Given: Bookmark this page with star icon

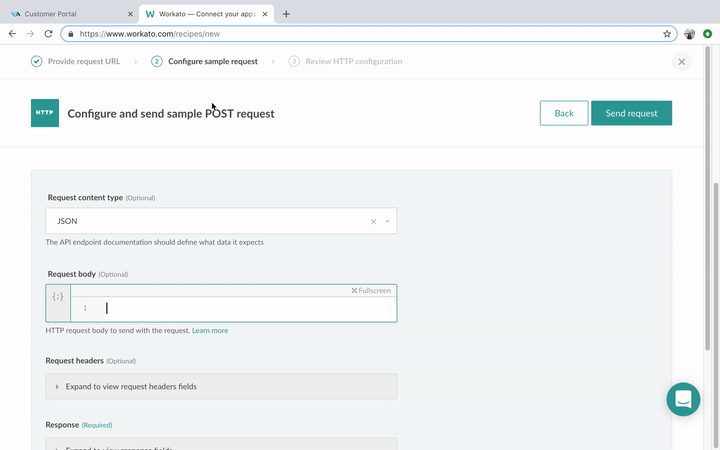Looking at the screenshot, I should [x=667, y=34].
